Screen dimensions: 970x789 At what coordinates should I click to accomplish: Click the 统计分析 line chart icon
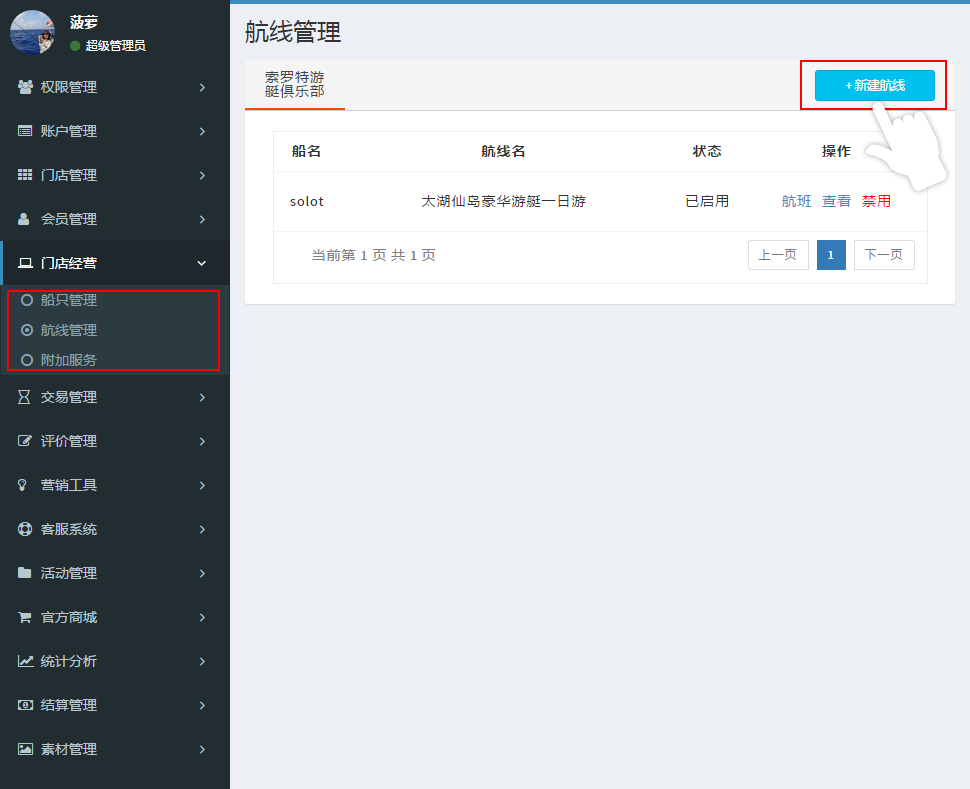pyautogui.click(x=25, y=661)
